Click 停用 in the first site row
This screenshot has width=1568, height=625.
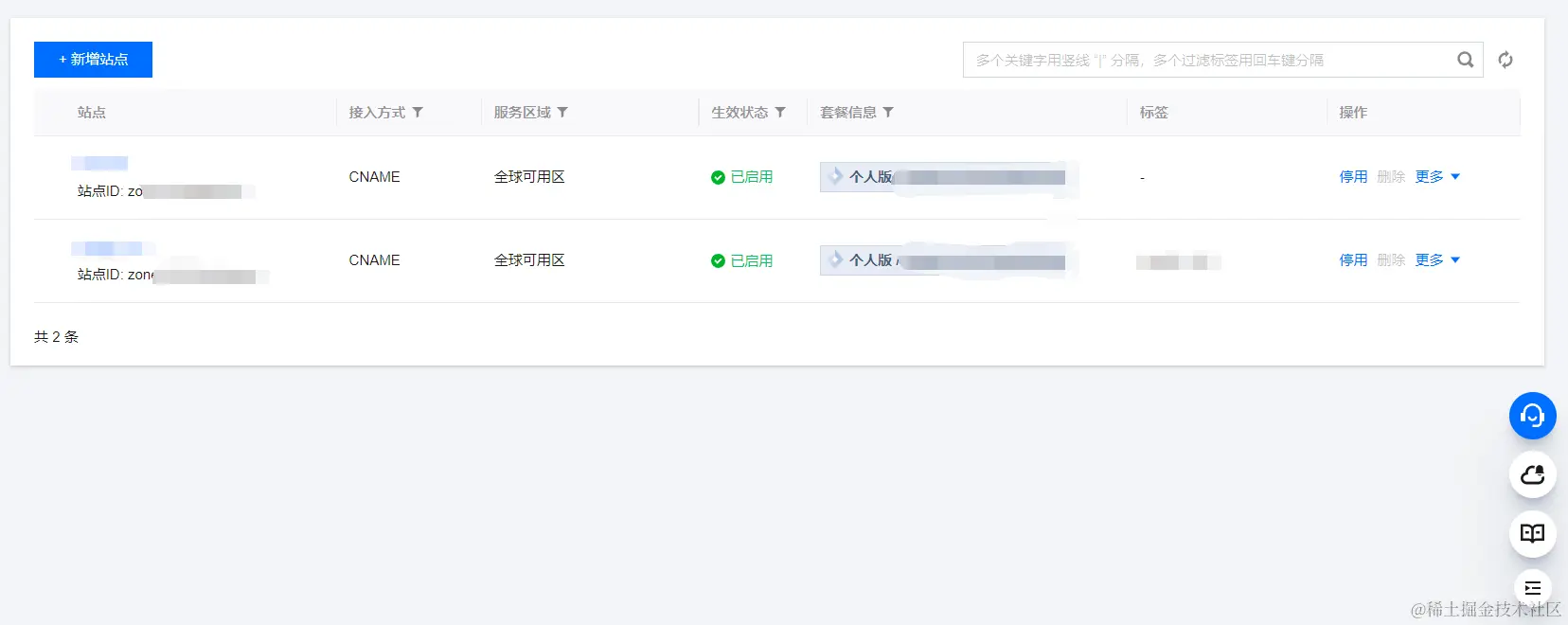pyautogui.click(x=1353, y=177)
